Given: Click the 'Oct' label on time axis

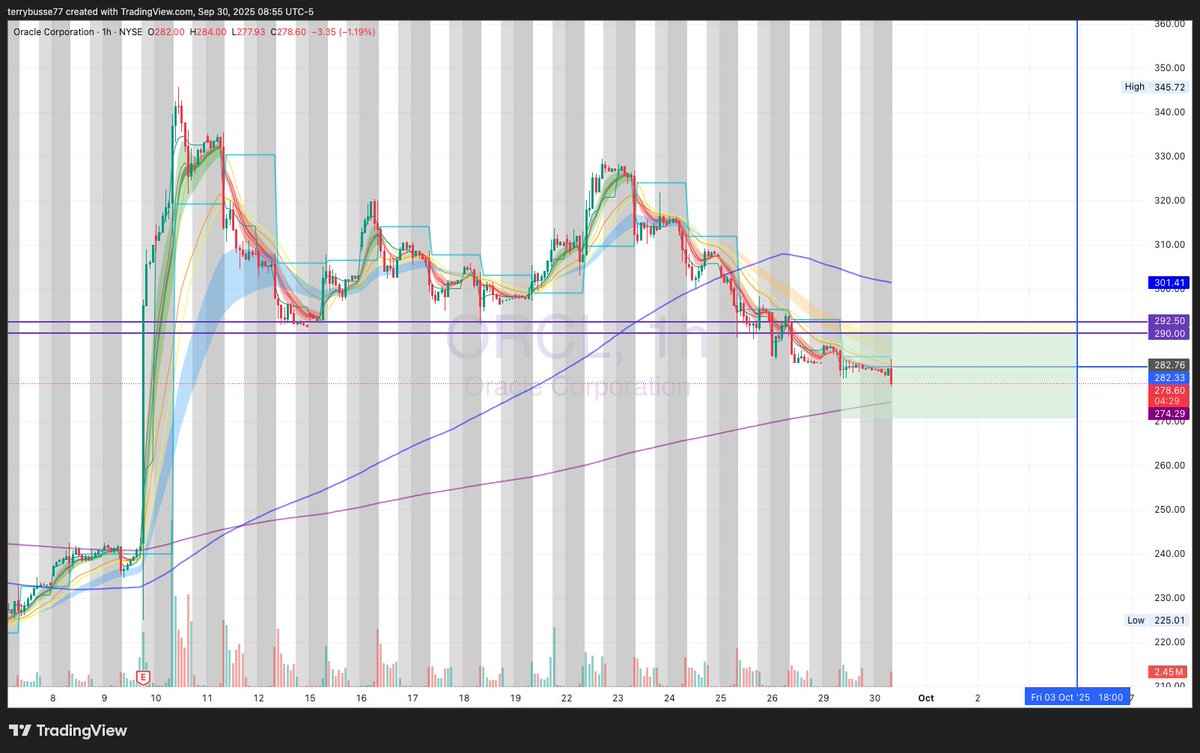Looking at the screenshot, I should pyautogui.click(x=926, y=697).
